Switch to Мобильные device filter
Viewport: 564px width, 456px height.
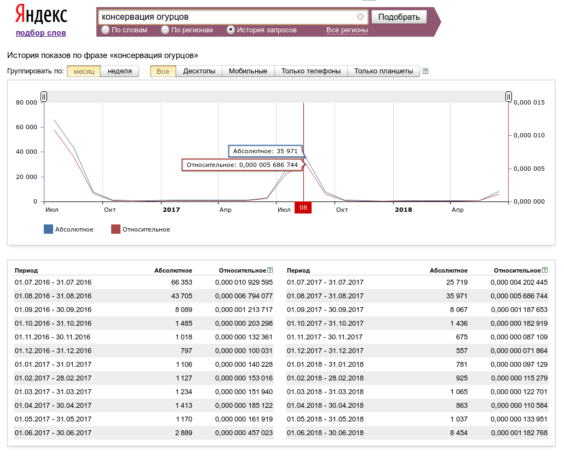248,71
